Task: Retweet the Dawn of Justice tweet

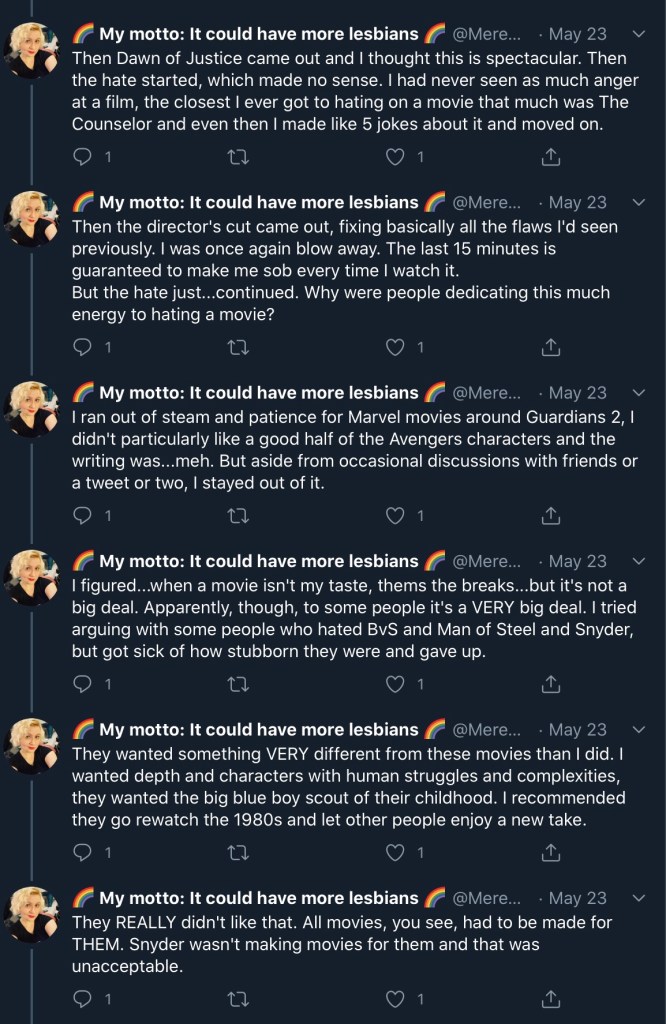Action: (x=240, y=157)
